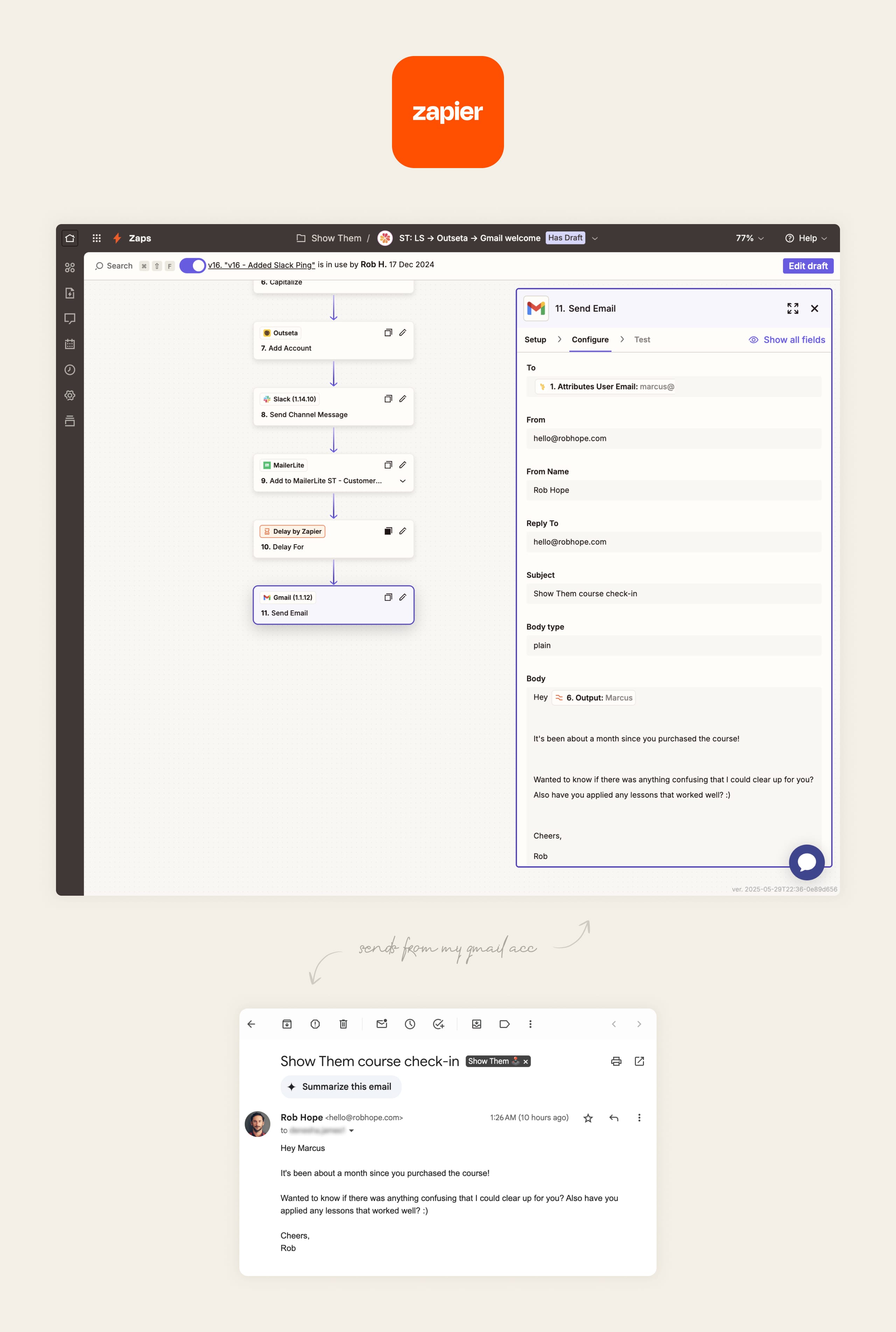Go back to inbox in Gmail

pos(251,1024)
